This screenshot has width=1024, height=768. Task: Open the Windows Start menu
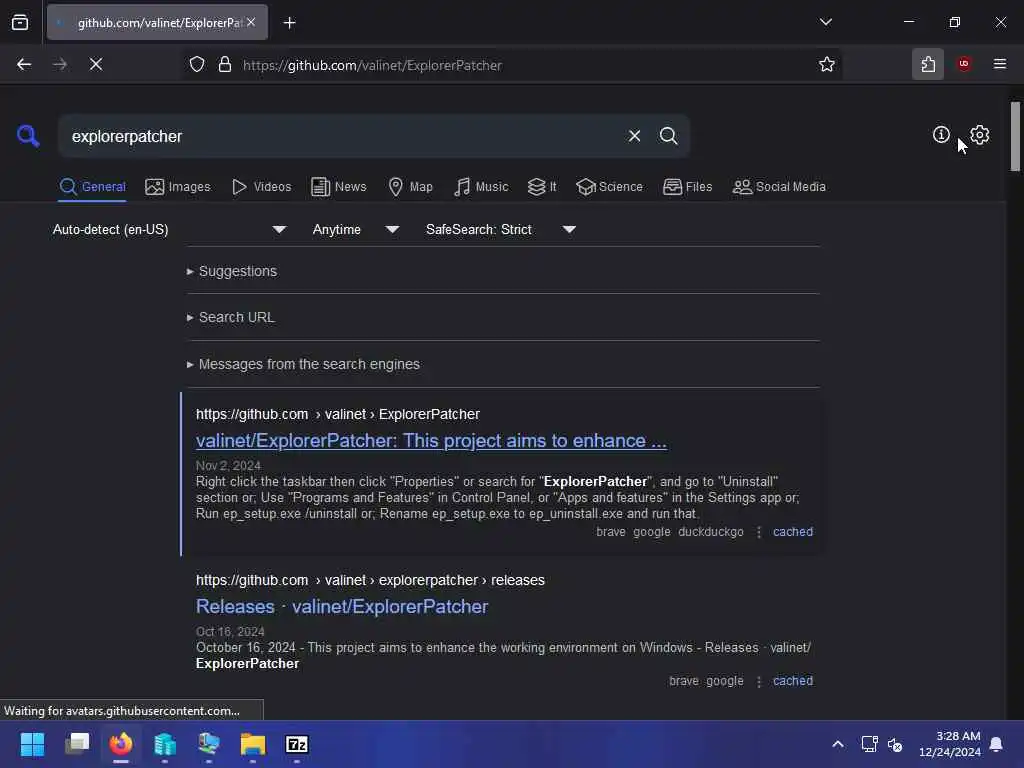[32, 744]
